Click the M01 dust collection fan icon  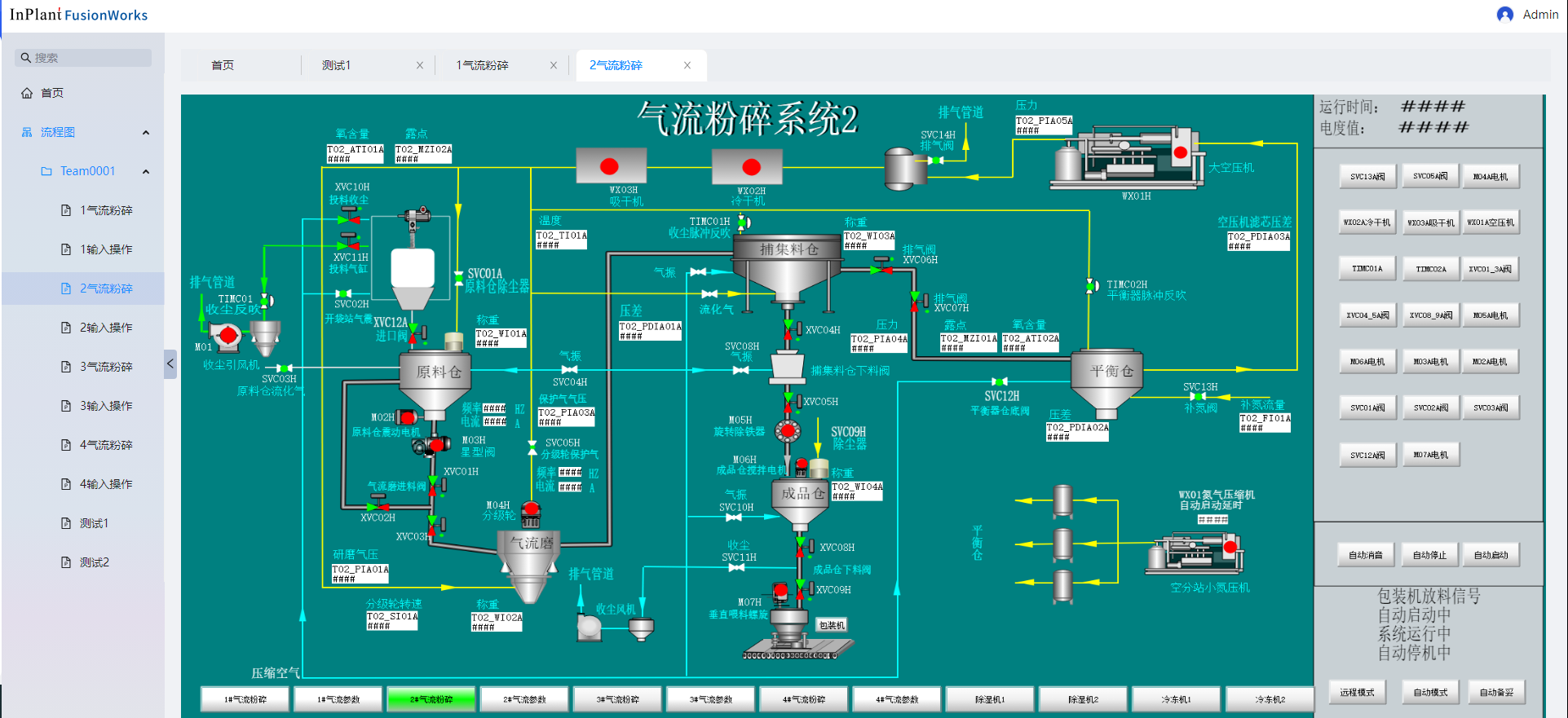(x=227, y=334)
